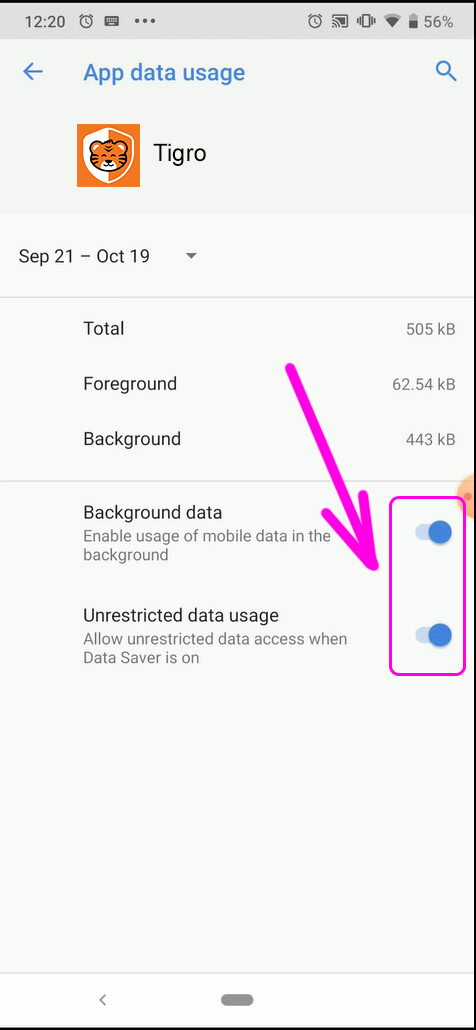Tap the cast icon in the status bar
This screenshot has width=476, height=1030.
pos(339,22)
